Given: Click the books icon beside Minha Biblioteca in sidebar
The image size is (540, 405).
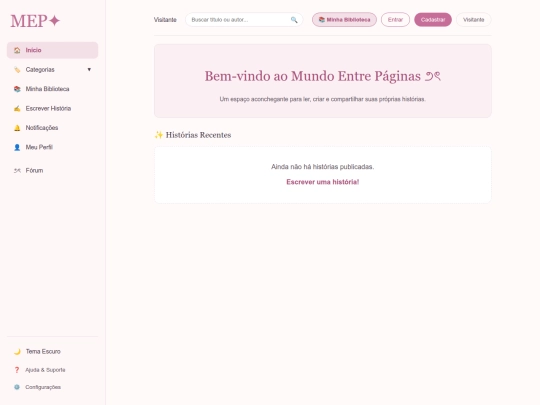Looking at the screenshot, I should point(17,89).
